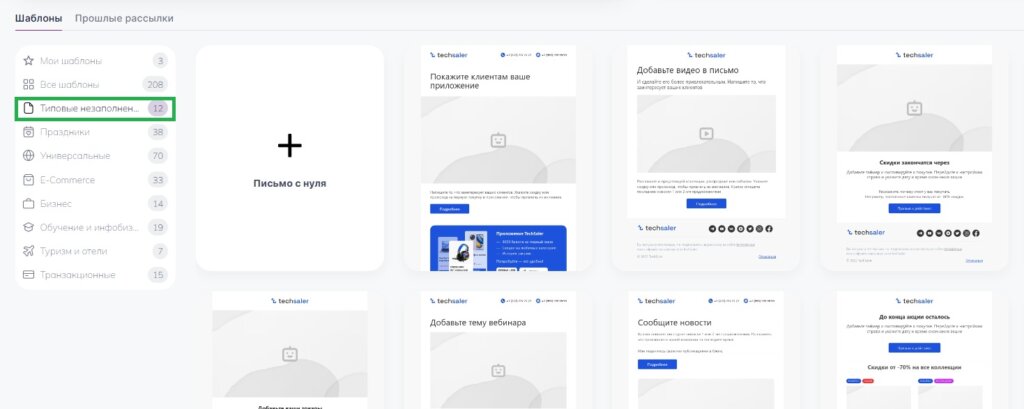Select the Мои шаблоны category
The image size is (1024, 409).
click(x=95, y=61)
